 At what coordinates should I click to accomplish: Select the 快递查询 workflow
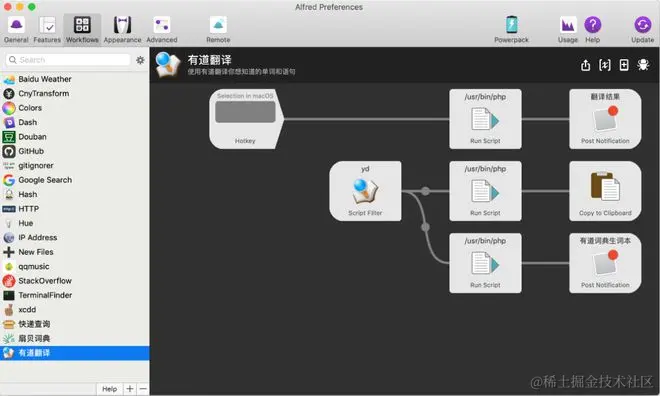click(x=75, y=324)
